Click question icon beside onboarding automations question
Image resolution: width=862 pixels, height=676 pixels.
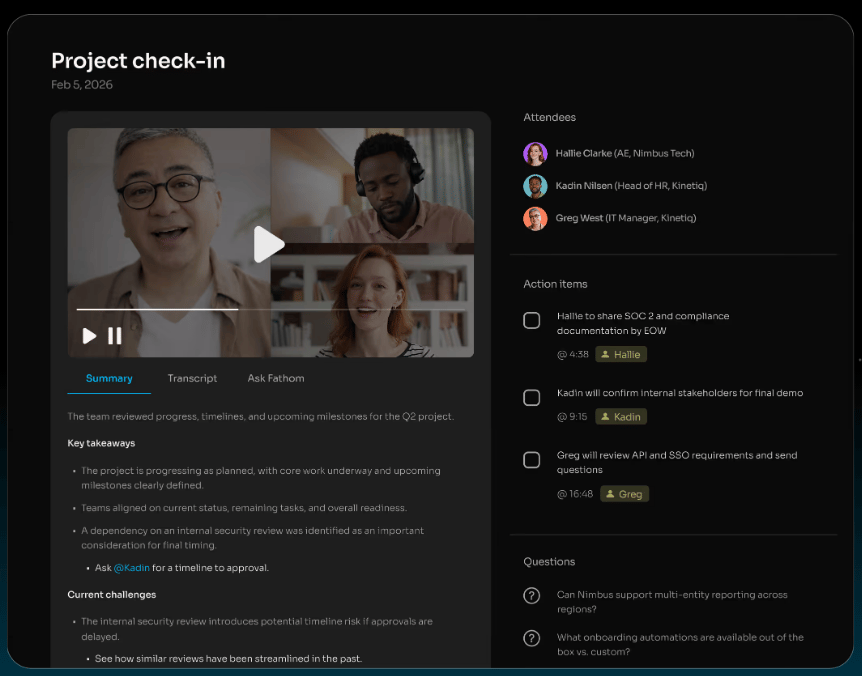click(532, 638)
